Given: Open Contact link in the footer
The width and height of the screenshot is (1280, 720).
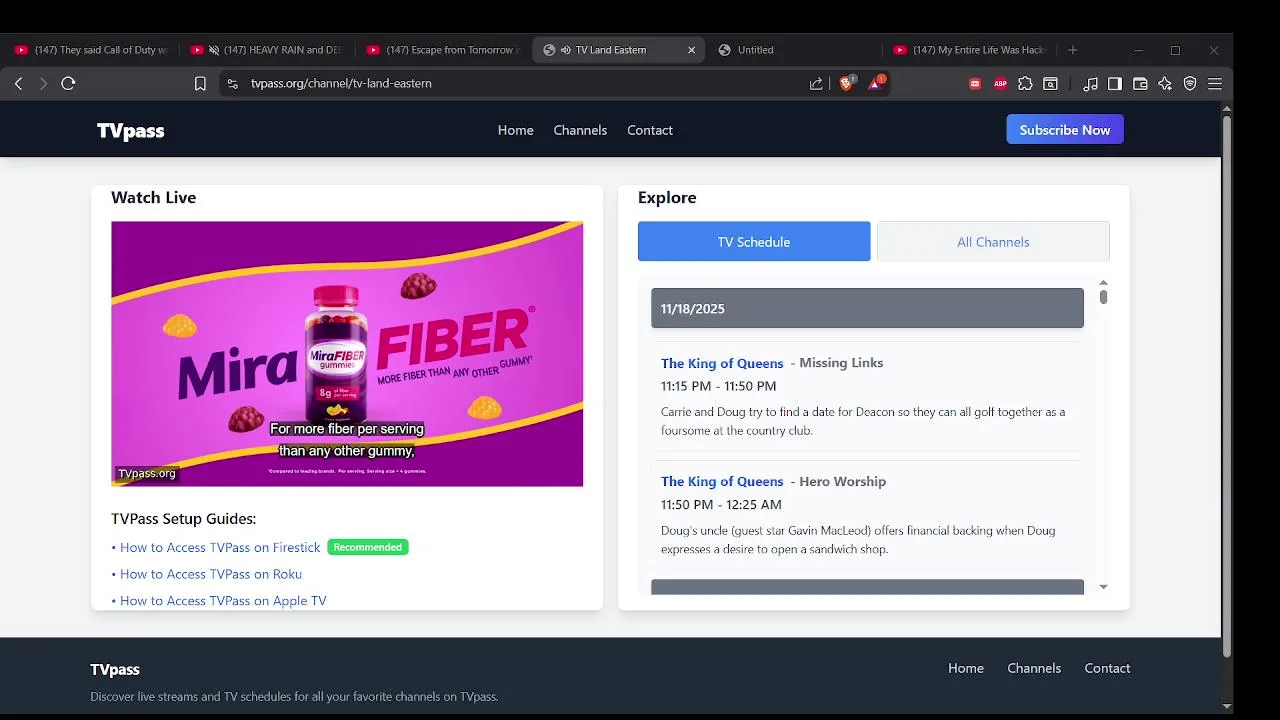Looking at the screenshot, I should tap(1107, 669).
